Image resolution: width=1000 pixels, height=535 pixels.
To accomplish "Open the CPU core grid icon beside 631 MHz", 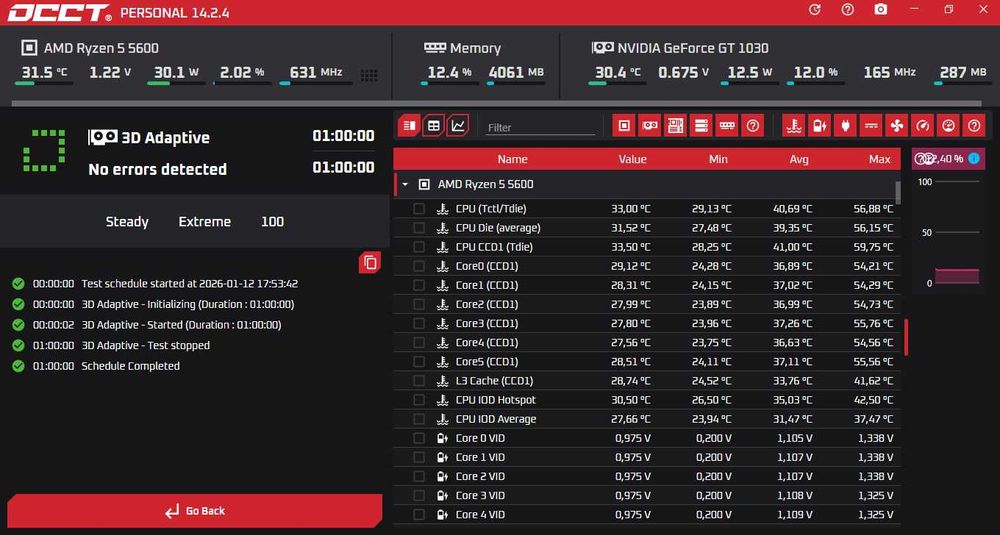I will [x=369, y=75].
